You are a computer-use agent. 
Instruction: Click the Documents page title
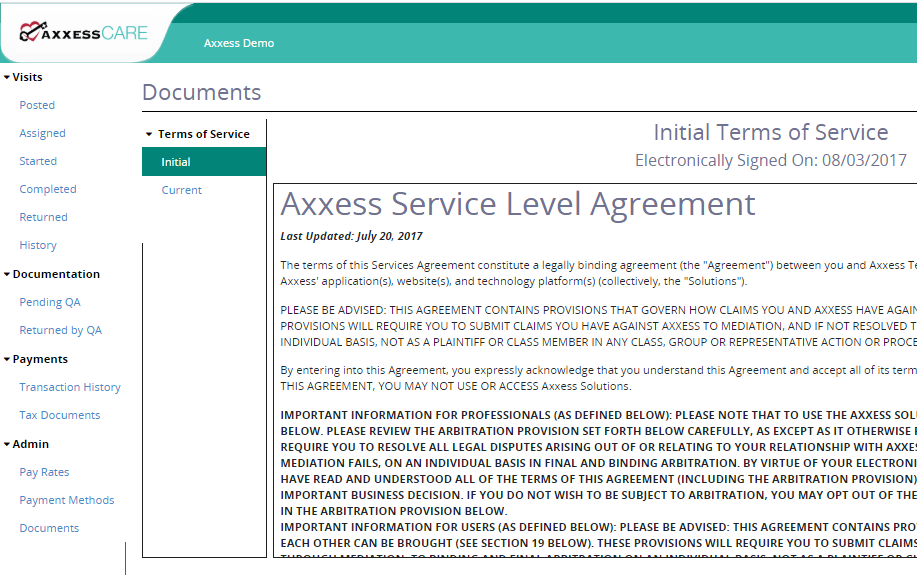click(x=202, y=92)
